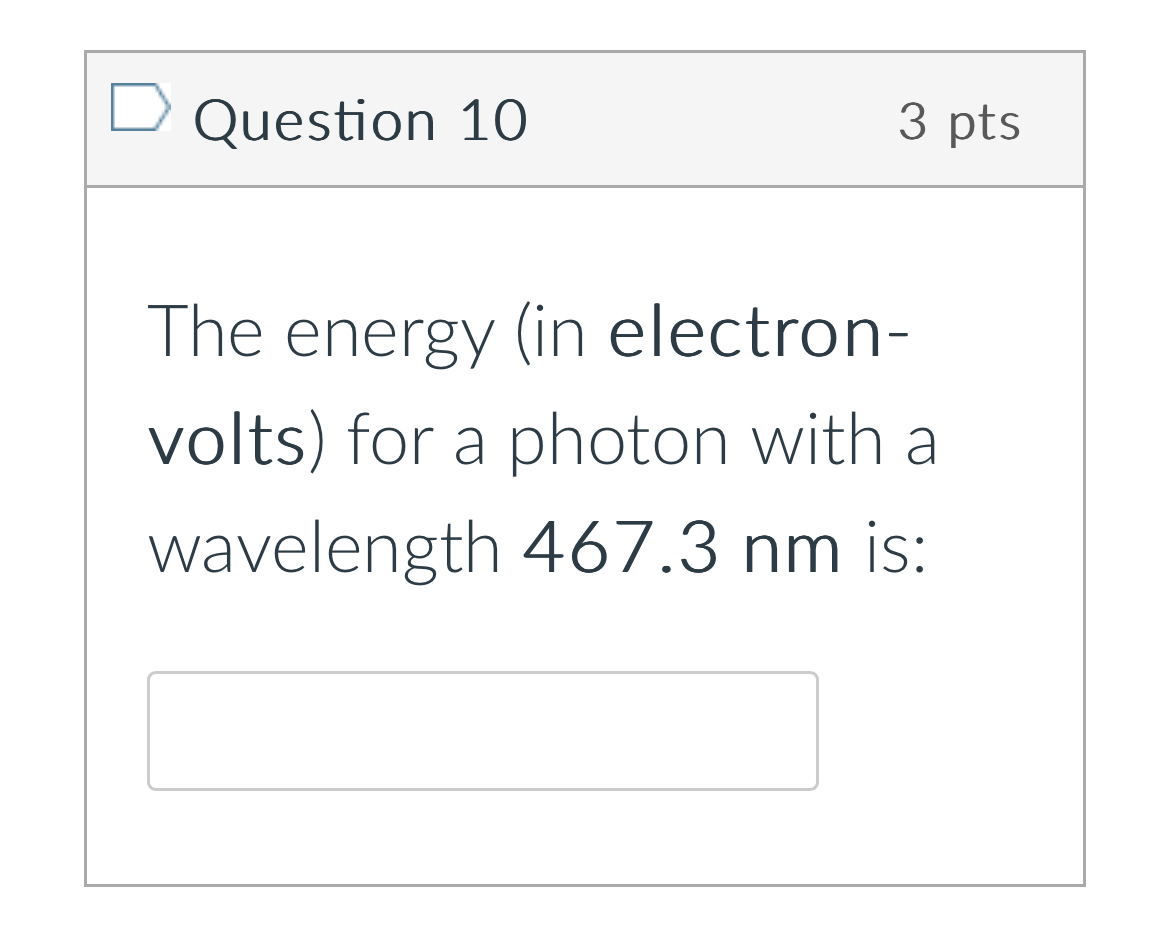Focus the answer field below the question
The width and height of the screenshot is (1170, 927).
[x=483, y=731]
